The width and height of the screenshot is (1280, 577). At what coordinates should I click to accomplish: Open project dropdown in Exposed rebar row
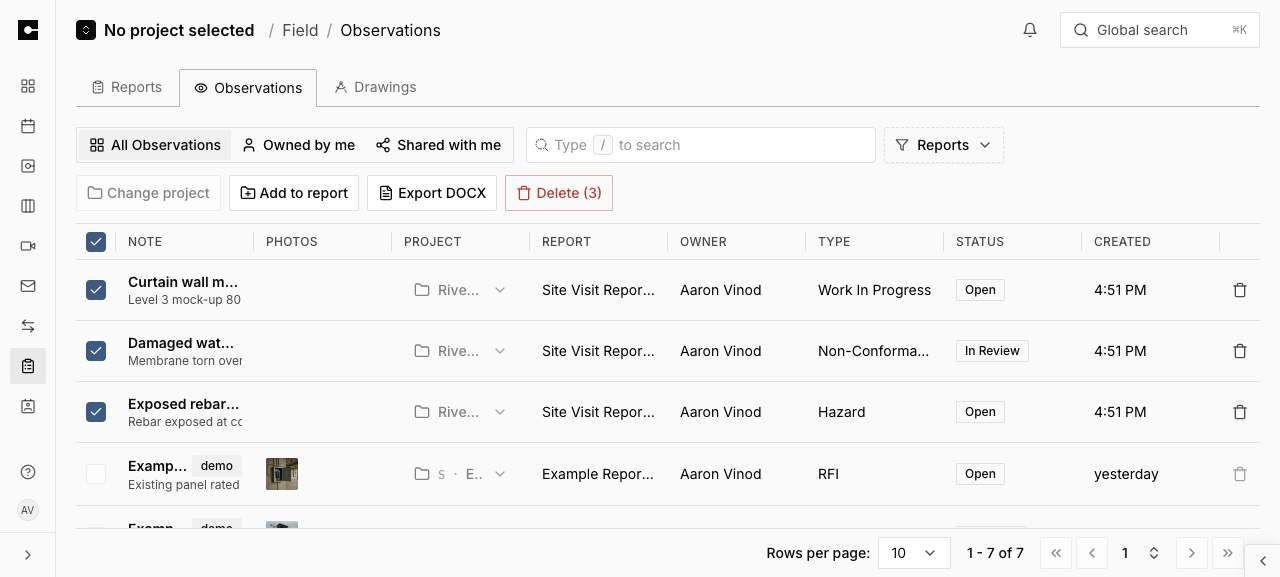(460, 412)
